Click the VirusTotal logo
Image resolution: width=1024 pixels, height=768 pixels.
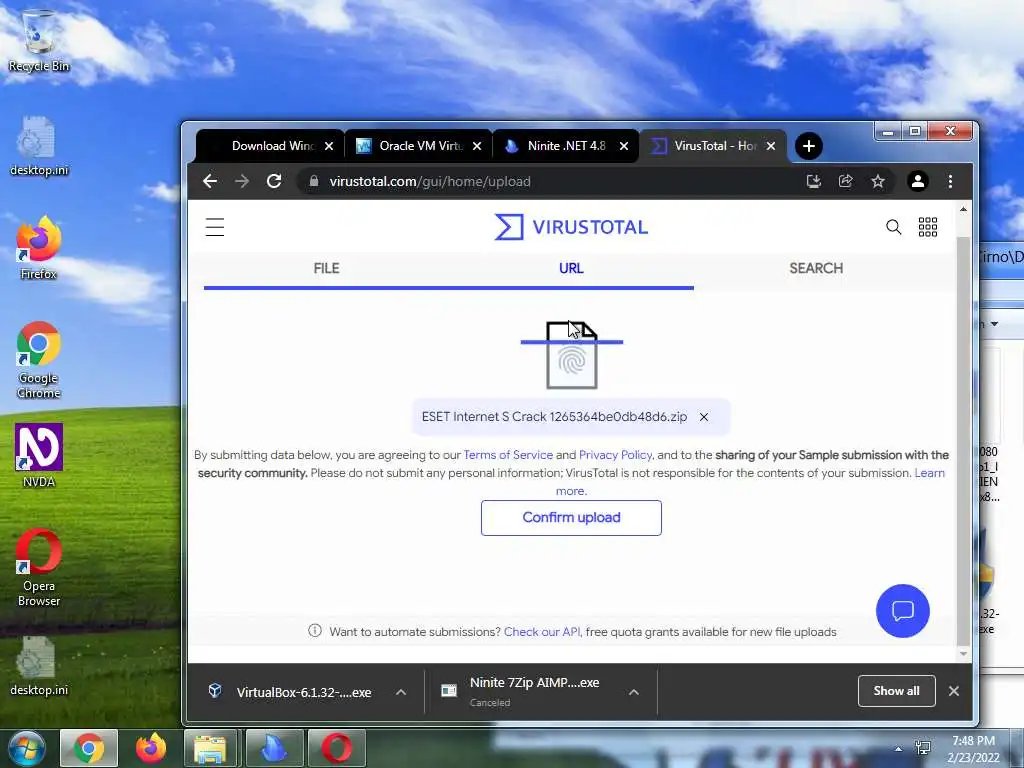(571, 227)
